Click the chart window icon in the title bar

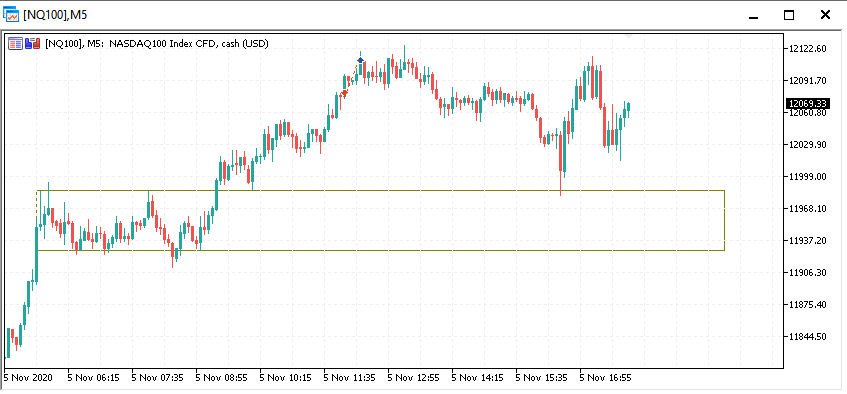pos(11,15)
